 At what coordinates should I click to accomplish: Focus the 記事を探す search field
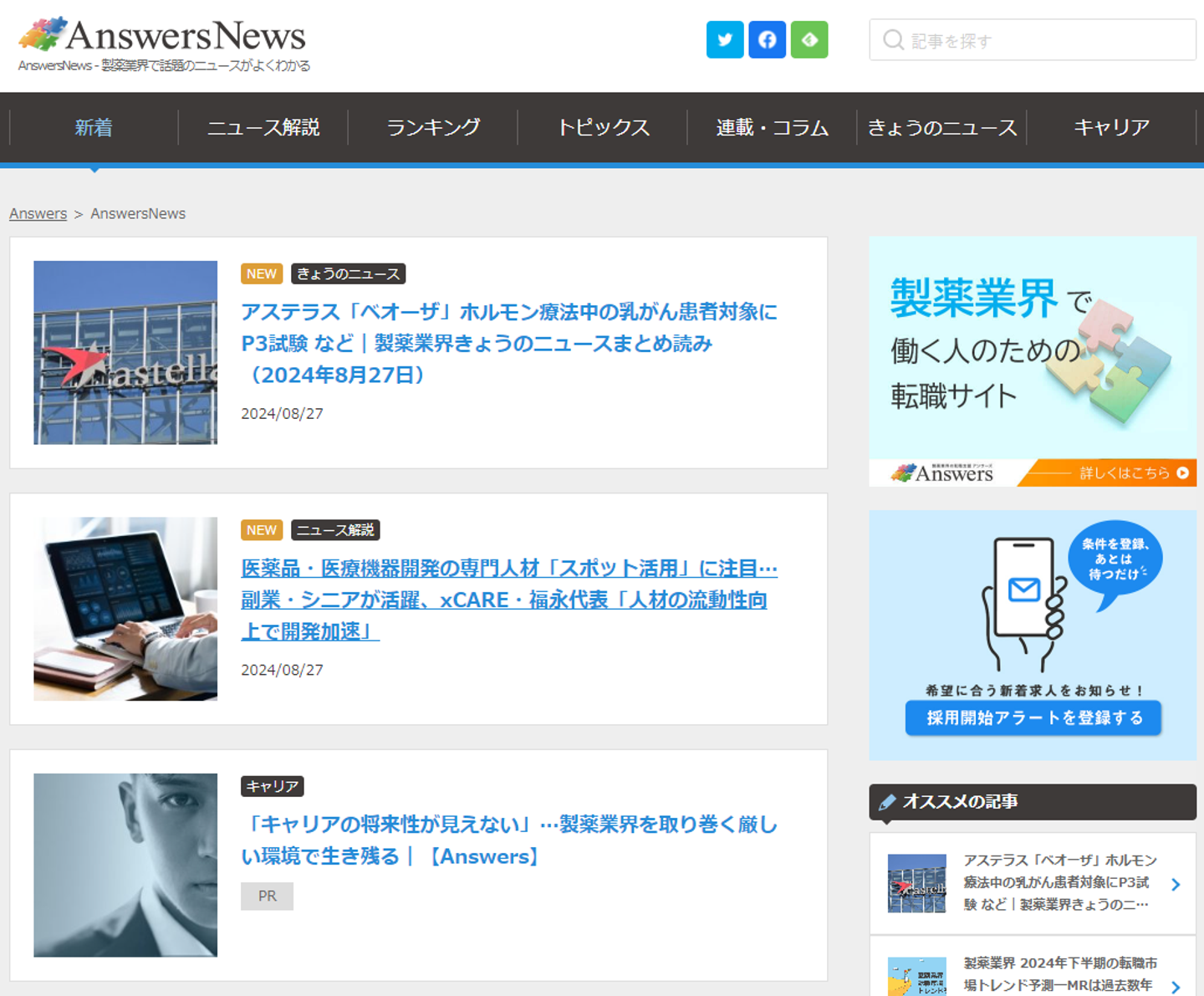(1033, 40)
